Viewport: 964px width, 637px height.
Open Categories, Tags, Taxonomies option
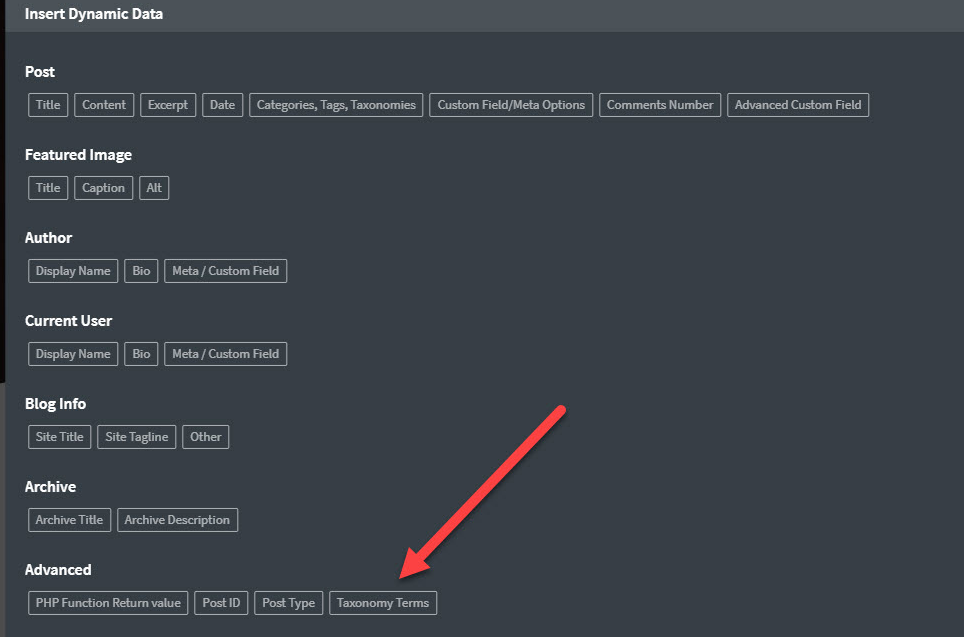[336, 105]
